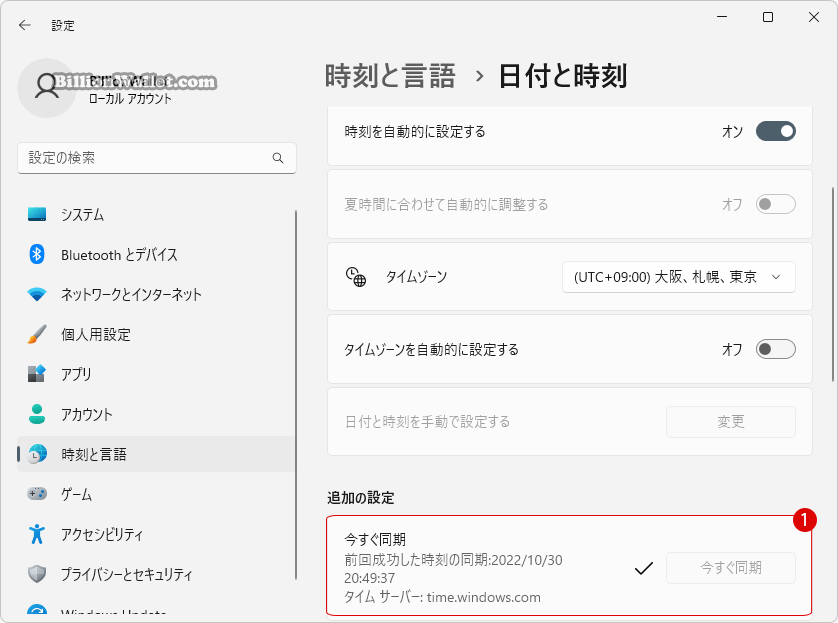The width and height of the screenshot is (838, 623).
Task: Select the Bluetooth とデバイス icon
Action: [x=34, y=254]
